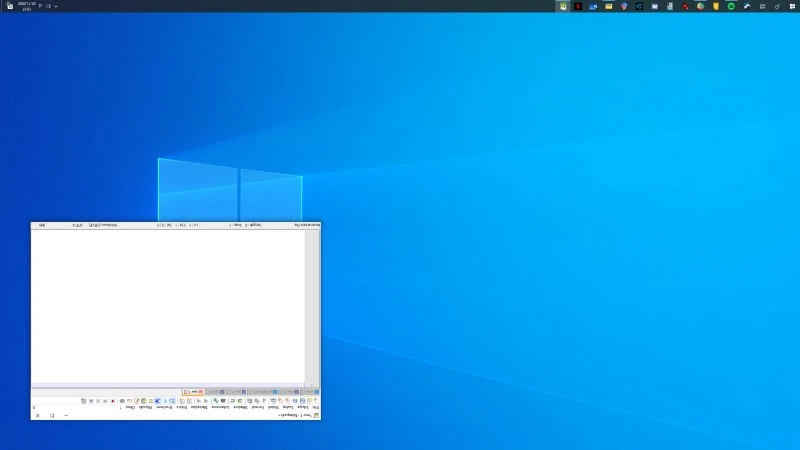
Task: Open Visual Studio Code from the taskbar
Action: click(639, 6)
